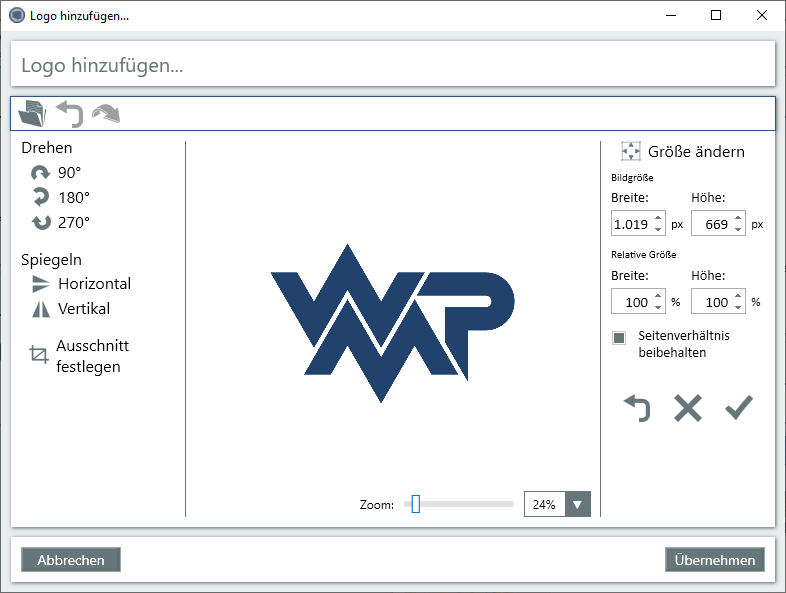Select Ausschnitt festlegen crop tool
This screenshot has width=786, height=593.
[78, 356]
